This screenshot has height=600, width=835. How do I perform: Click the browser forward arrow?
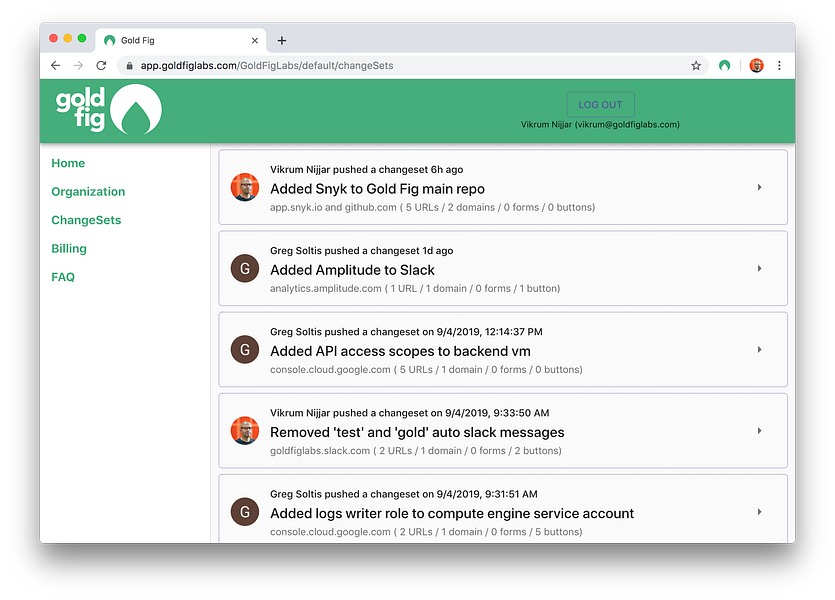coord(78,65)
